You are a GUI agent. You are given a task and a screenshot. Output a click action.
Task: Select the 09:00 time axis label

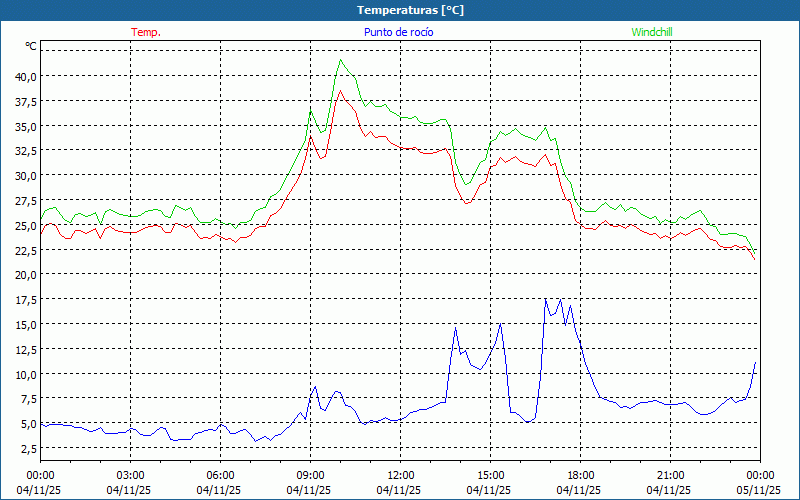click(310, 475)
